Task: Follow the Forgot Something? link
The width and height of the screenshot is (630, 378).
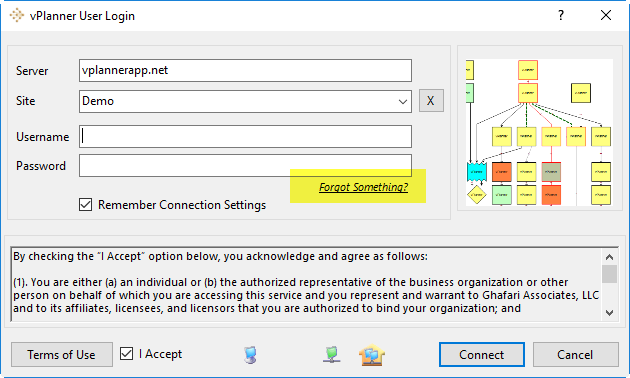Action: 363,187
